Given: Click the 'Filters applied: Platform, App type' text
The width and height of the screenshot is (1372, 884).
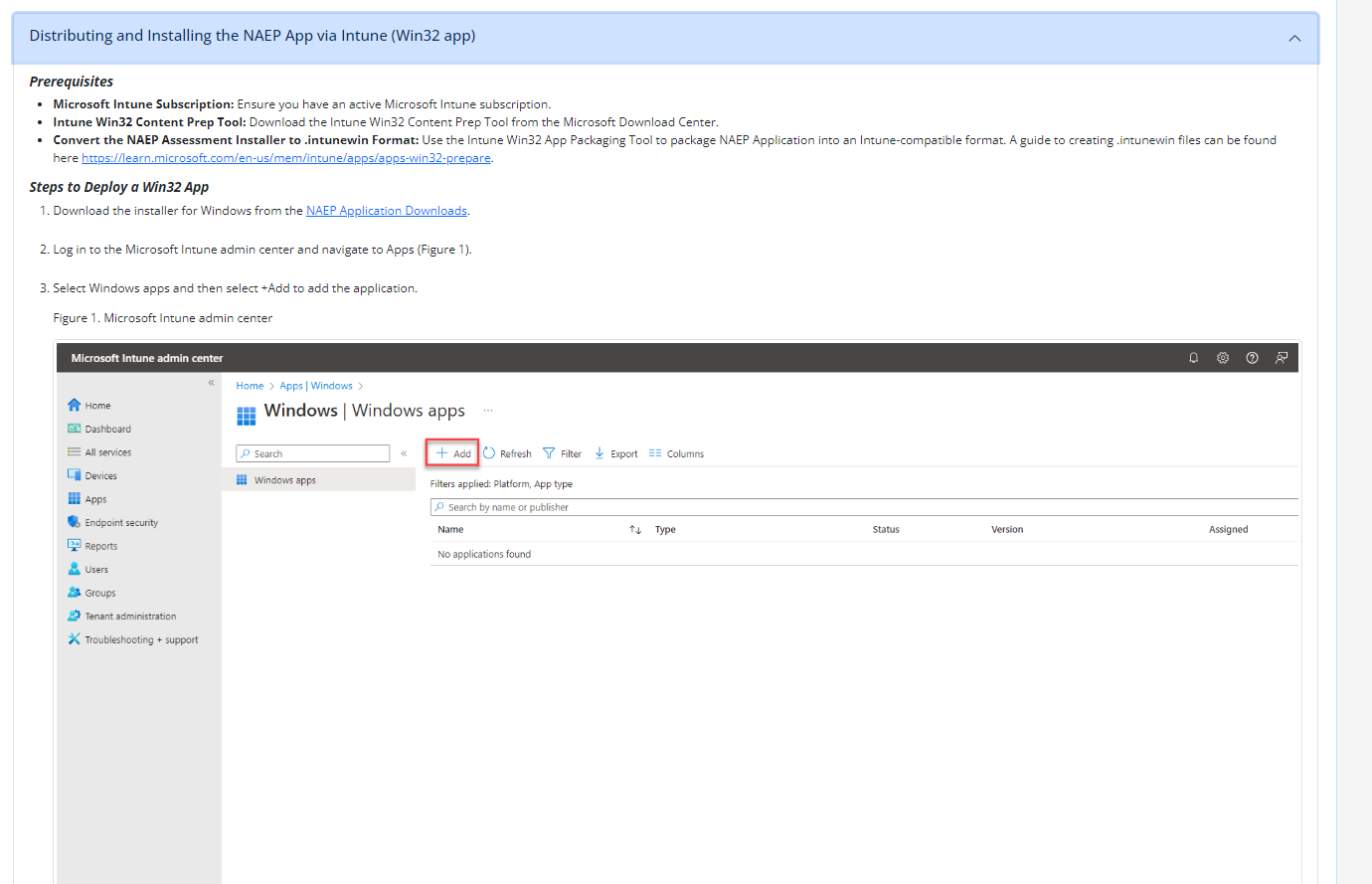Looking at the screenshot, I should pyautogui.click(x=501, y=484).
